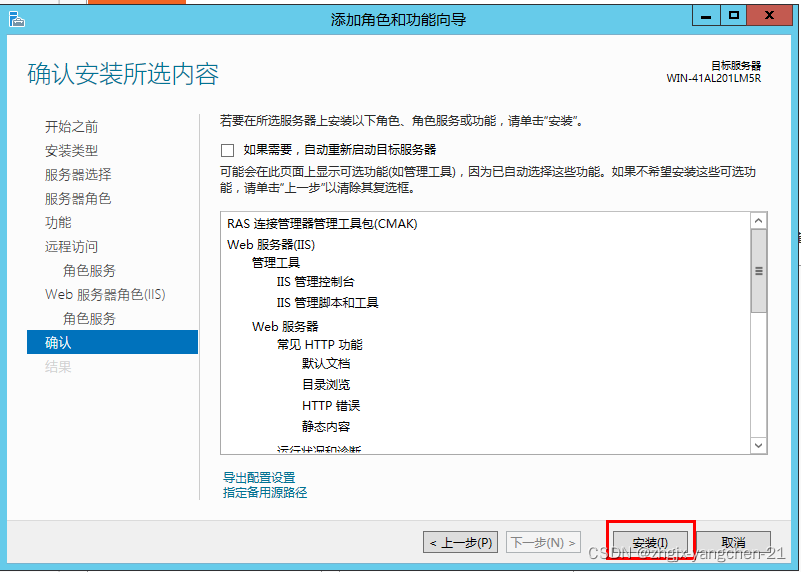Close the wizard window
Viewport: 801px width, 572px height.
(769, 16)
